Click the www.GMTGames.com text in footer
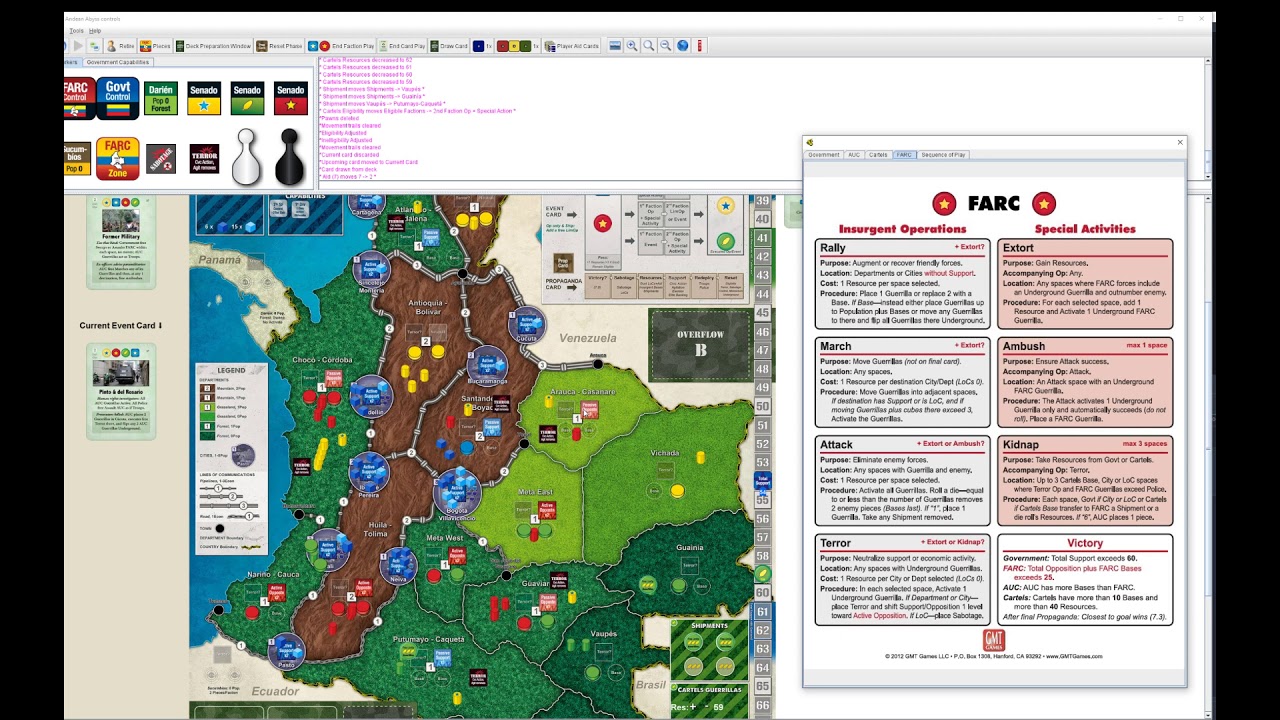The image size is (1280, 720). (1073, 656)
